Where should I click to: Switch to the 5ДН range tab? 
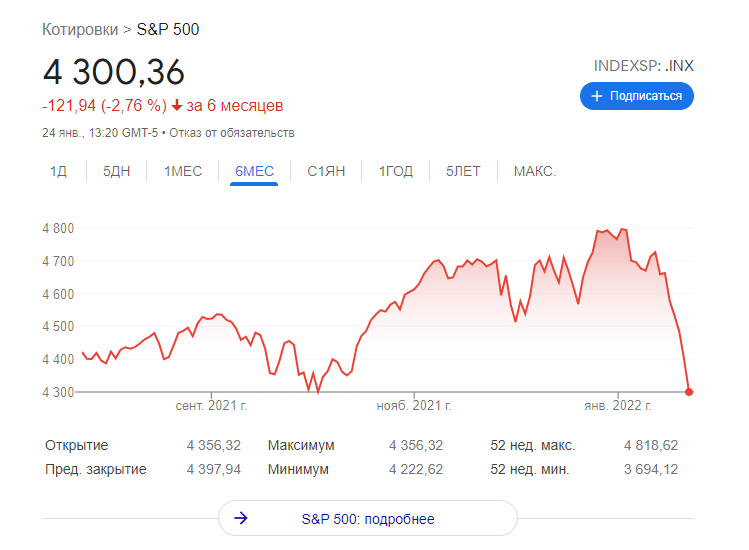116,172
